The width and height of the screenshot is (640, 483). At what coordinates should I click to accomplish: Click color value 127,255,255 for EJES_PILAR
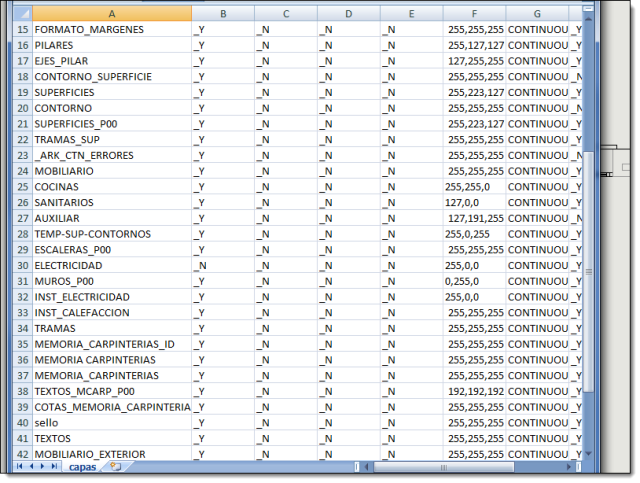click(x=474, y=61)
